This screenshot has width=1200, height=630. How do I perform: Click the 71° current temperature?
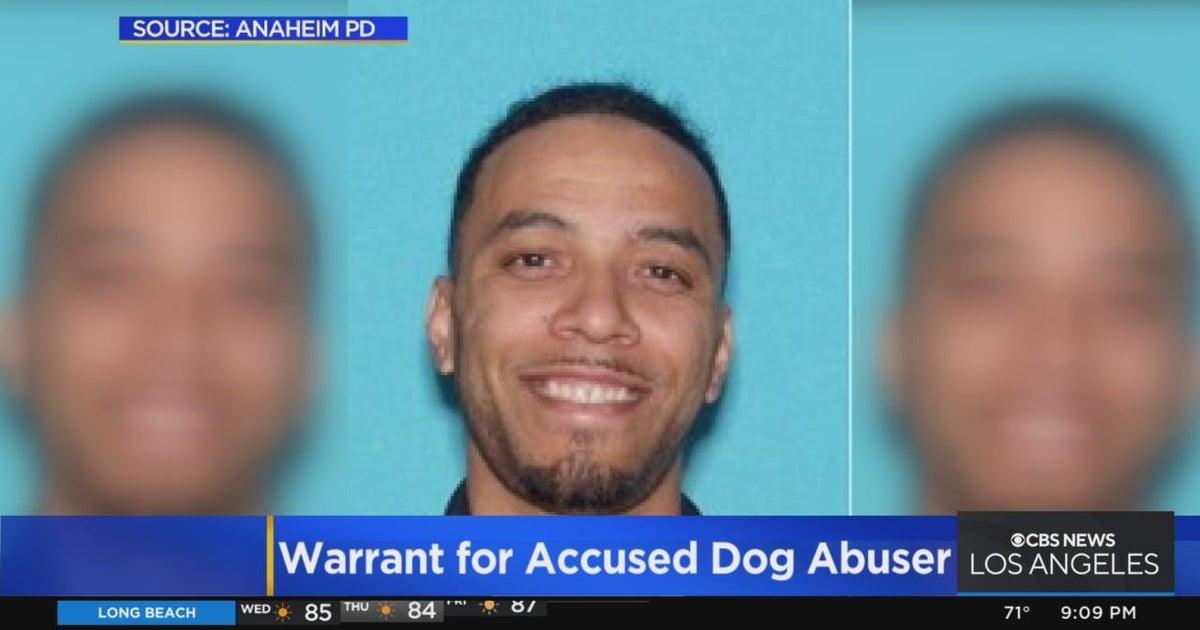tap(1017, 613)
